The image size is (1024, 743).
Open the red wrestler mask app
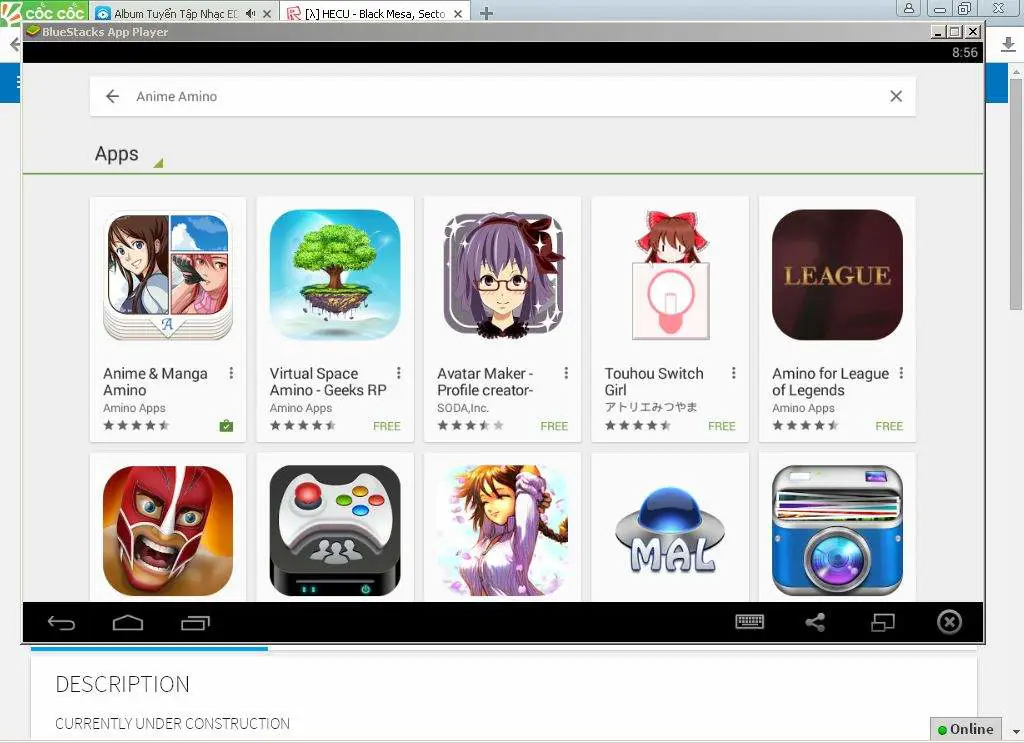(x=168, y=530)
